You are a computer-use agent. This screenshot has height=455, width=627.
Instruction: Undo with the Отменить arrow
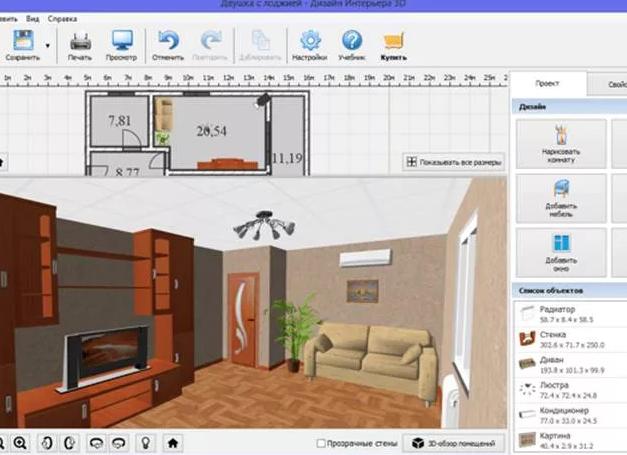169,41
